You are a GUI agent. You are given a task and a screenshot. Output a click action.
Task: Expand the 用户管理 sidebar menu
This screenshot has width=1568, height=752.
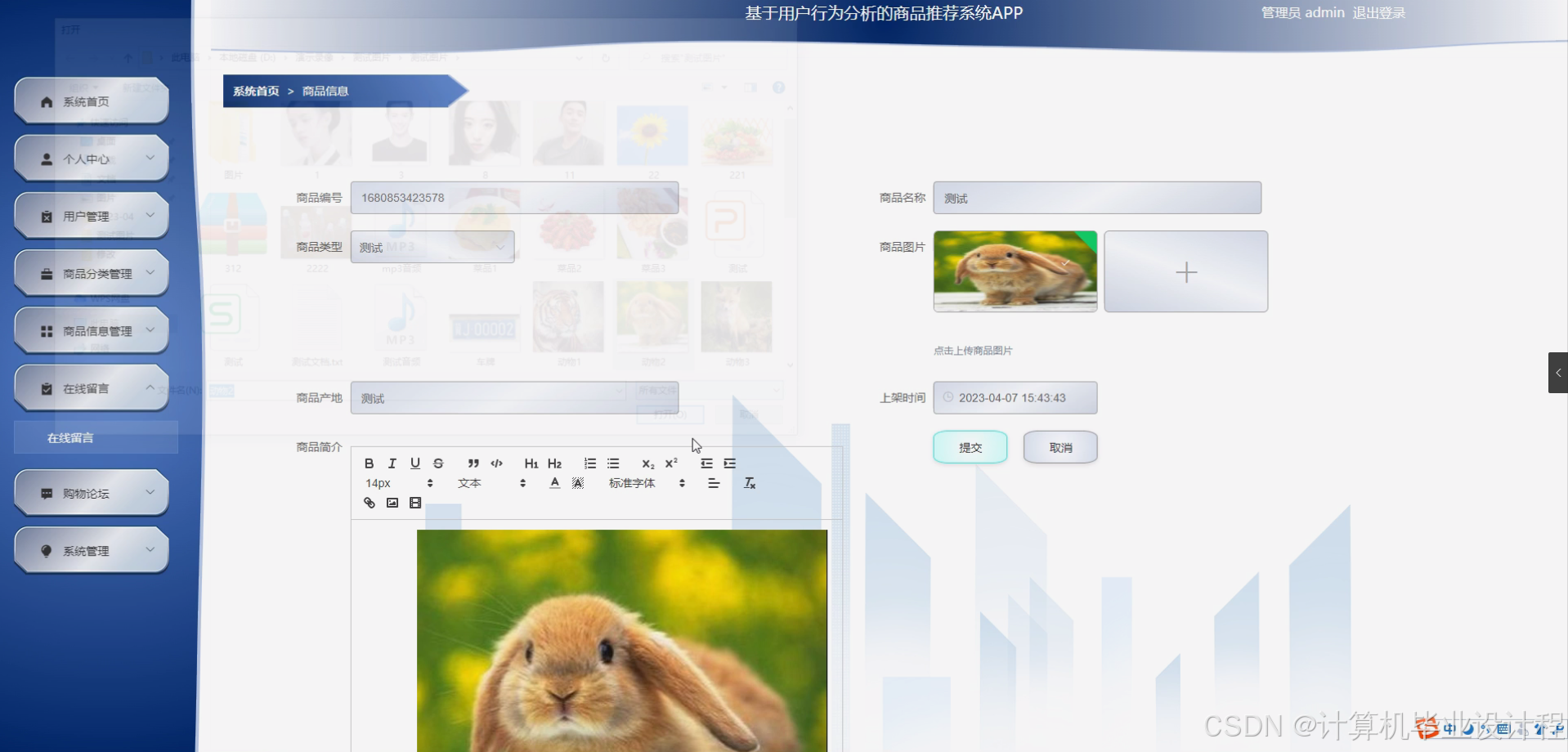pyautogui.click(x=92, y=216)
